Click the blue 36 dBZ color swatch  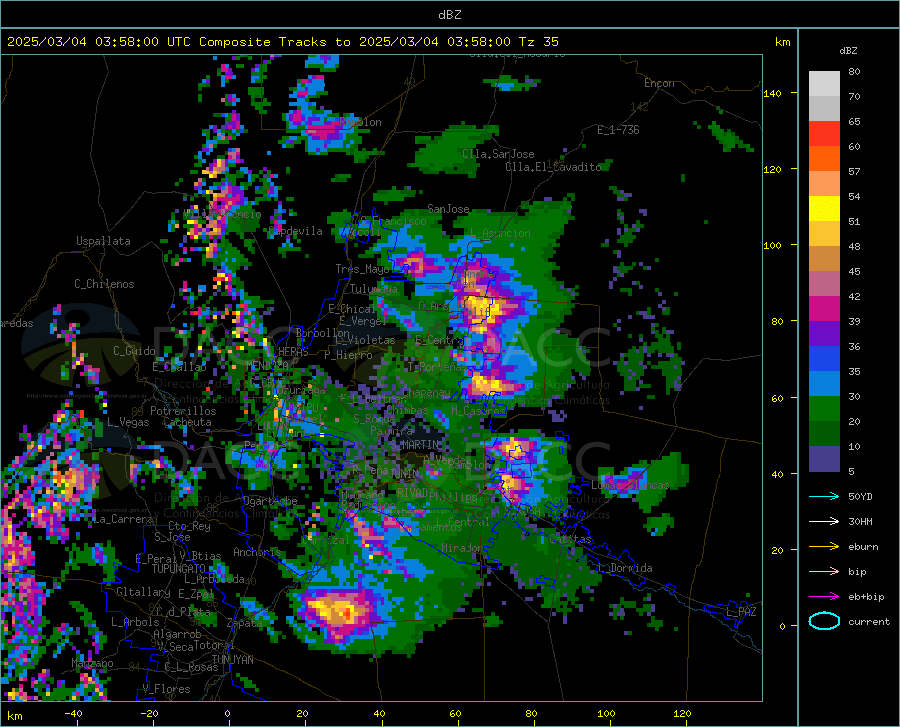click(x=824, y=359)
